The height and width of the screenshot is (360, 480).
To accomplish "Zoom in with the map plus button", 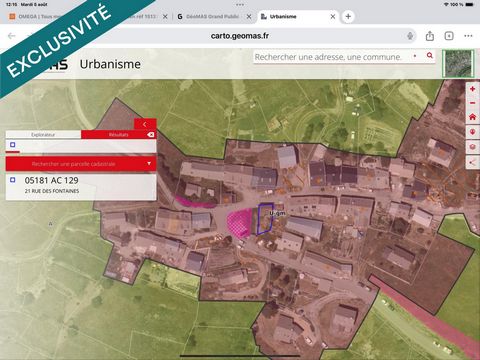I will tap(472, 89).
